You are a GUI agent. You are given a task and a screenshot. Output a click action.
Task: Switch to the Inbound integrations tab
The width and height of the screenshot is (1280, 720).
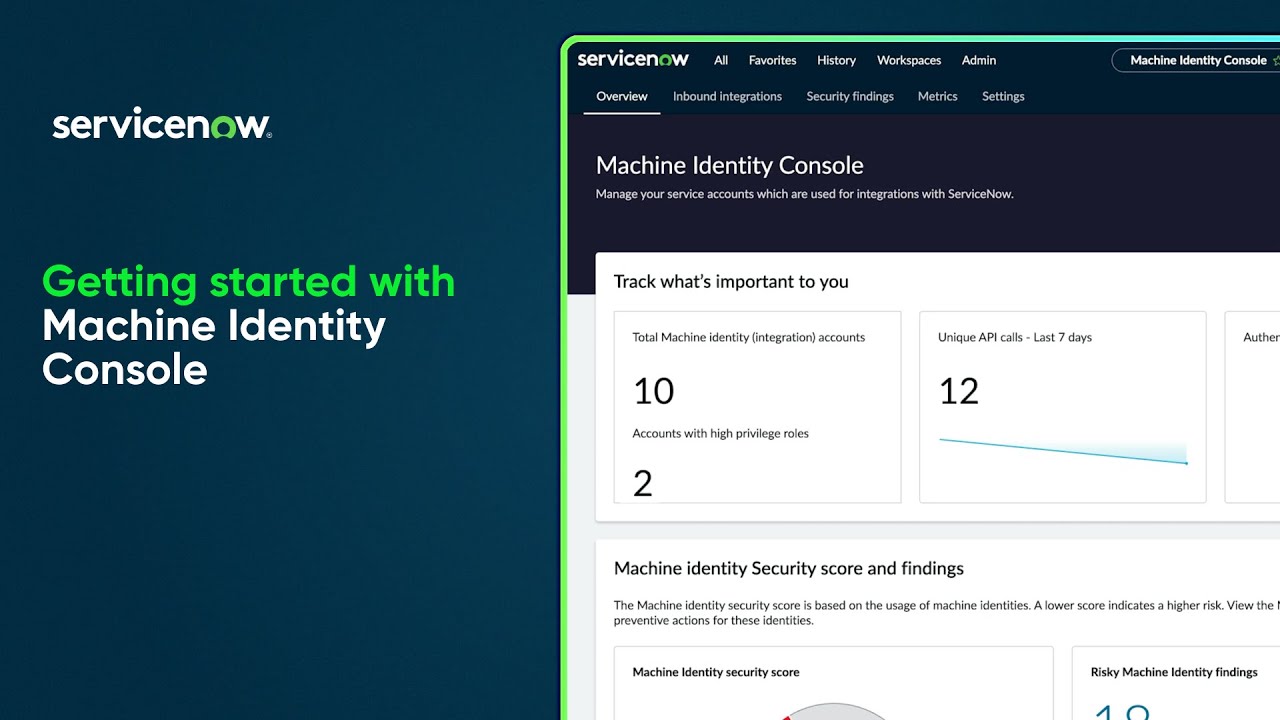pos(727,96)
